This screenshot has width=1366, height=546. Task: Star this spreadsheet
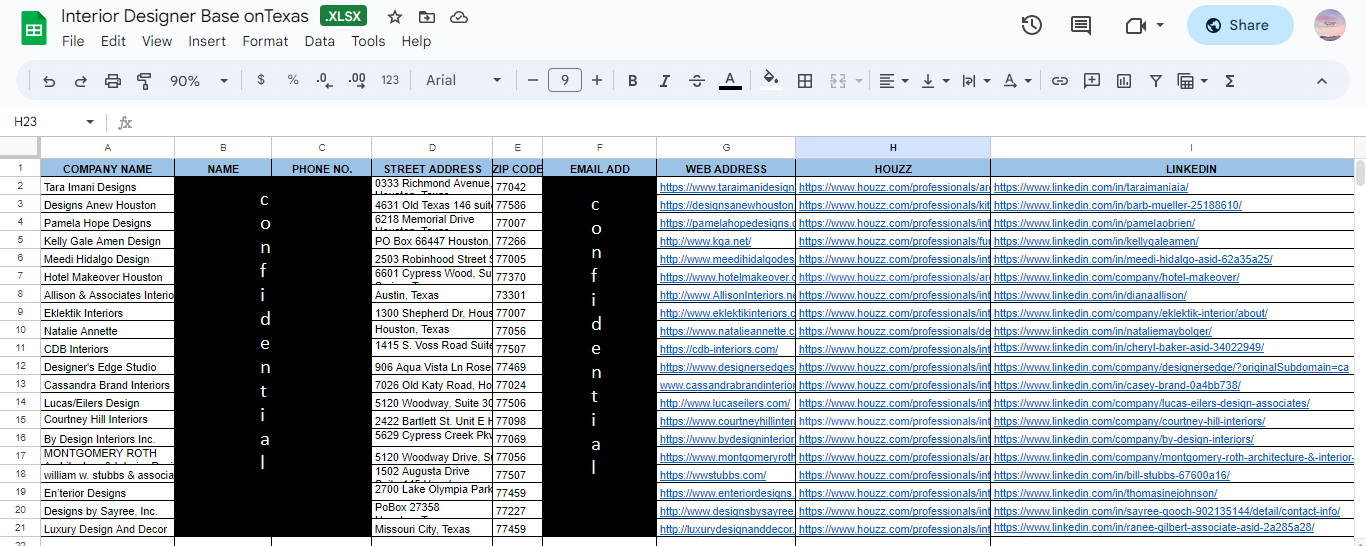(x=395, y=17)
